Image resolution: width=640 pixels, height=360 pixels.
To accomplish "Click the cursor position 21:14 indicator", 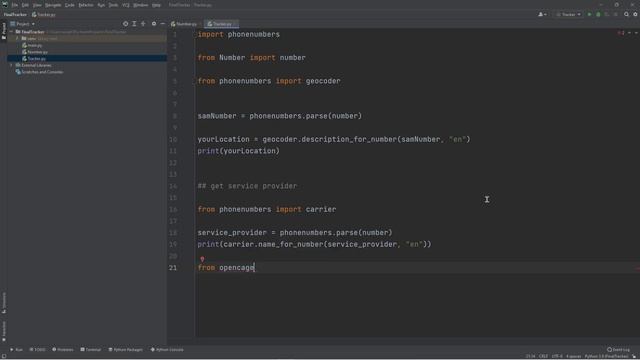I will 530,356.
